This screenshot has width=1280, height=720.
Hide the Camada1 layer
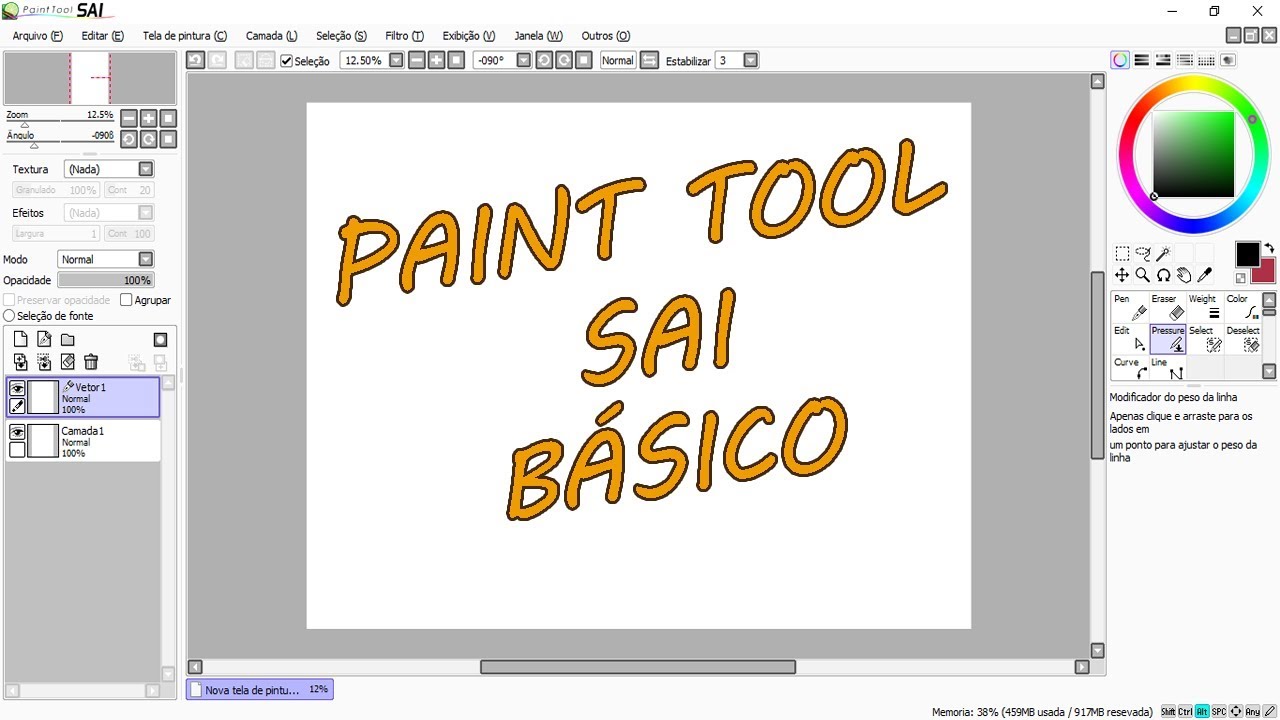point(17,432)
